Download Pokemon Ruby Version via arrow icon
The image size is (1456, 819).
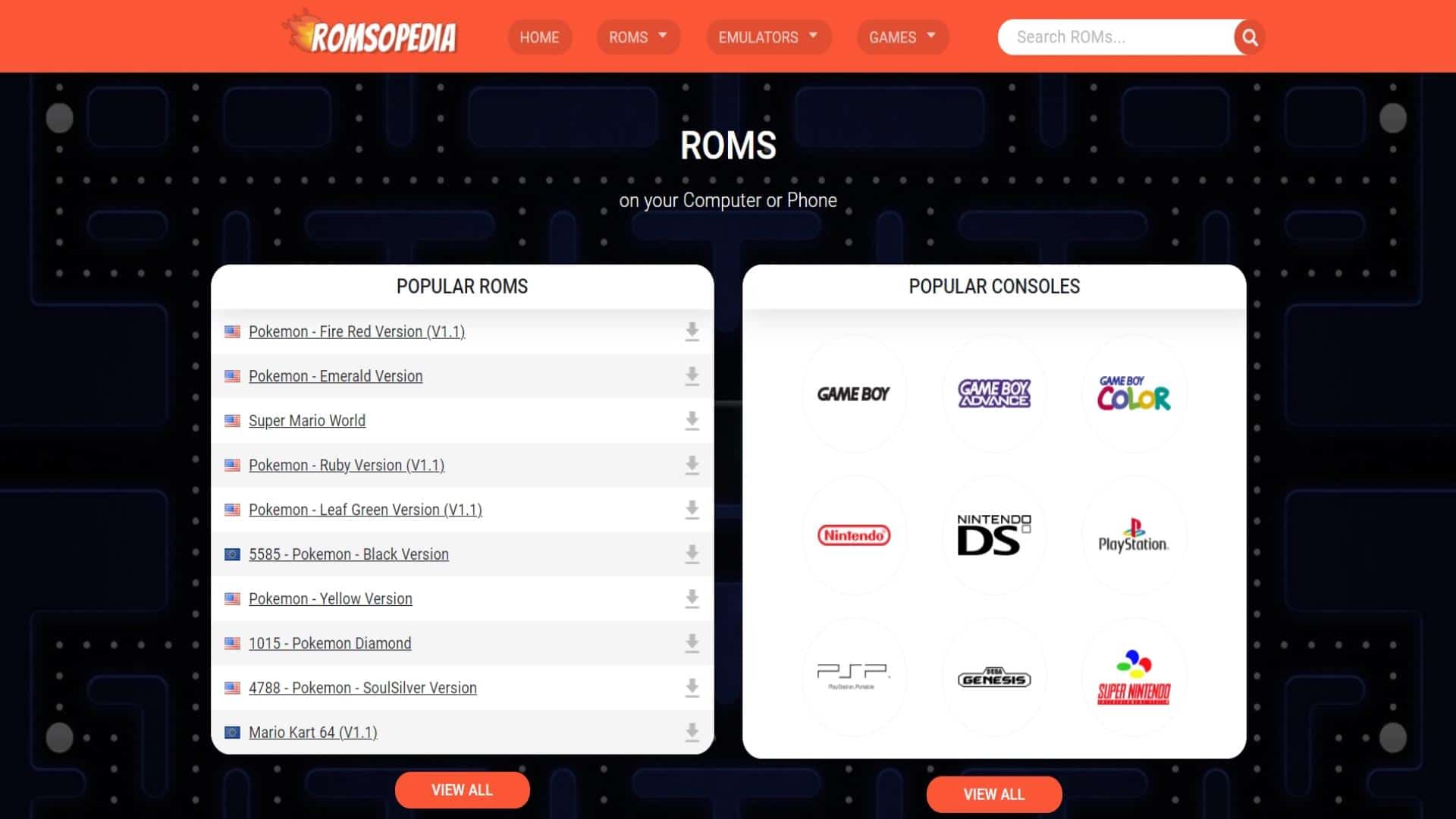[692, 465]
